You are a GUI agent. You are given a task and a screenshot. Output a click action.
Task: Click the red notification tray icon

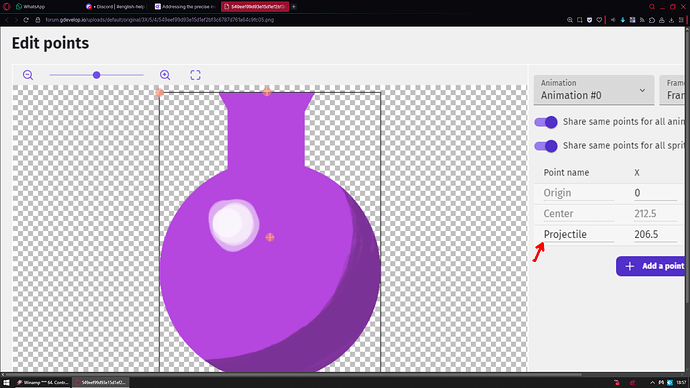tap(617, 383)
